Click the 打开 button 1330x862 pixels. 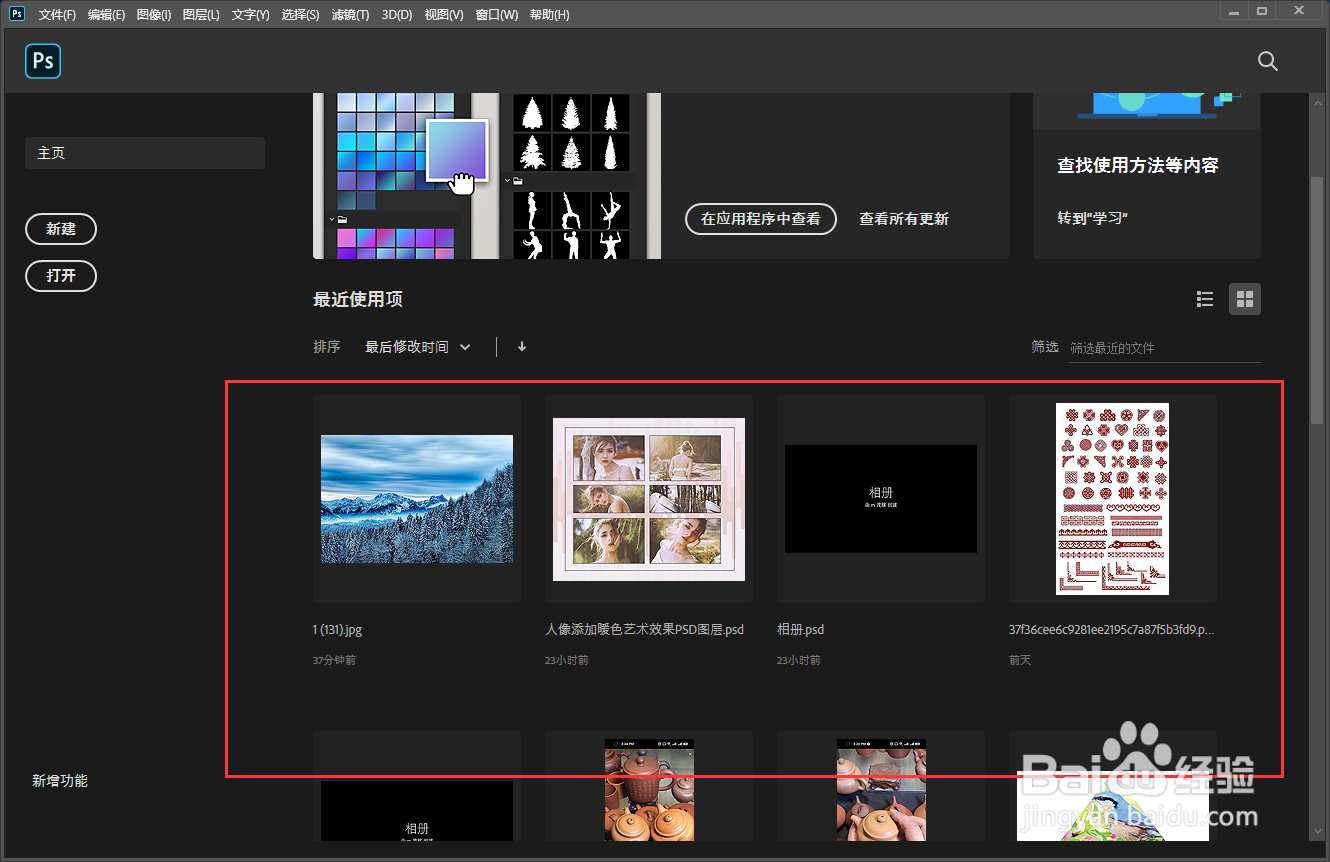point(61,275)
